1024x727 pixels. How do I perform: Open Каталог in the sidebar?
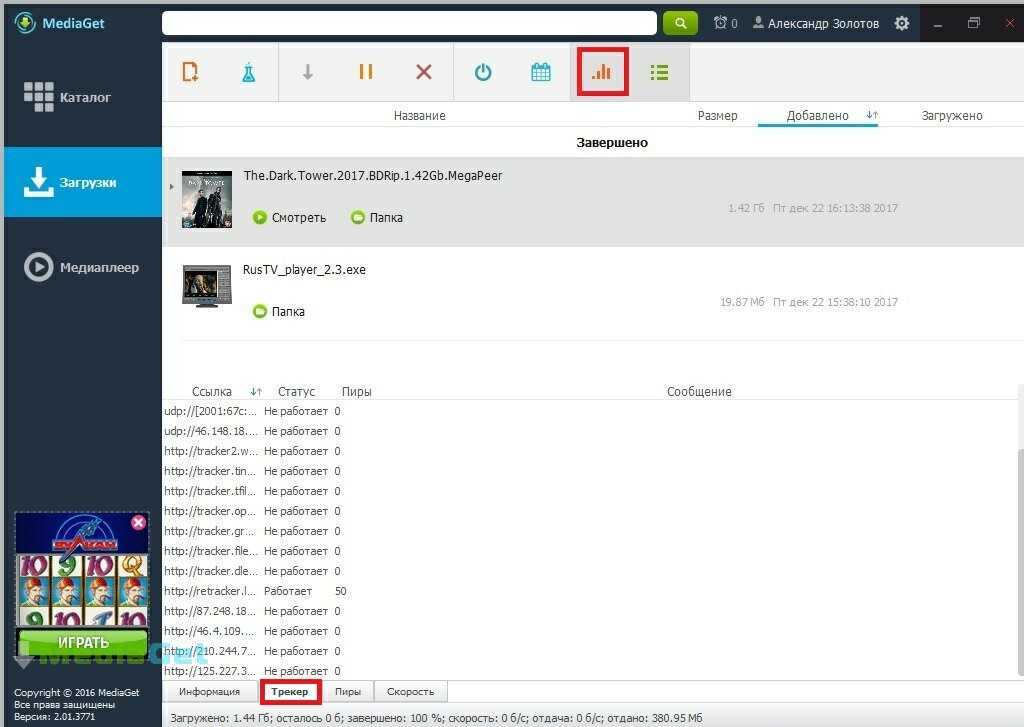(x=83, y=98)
